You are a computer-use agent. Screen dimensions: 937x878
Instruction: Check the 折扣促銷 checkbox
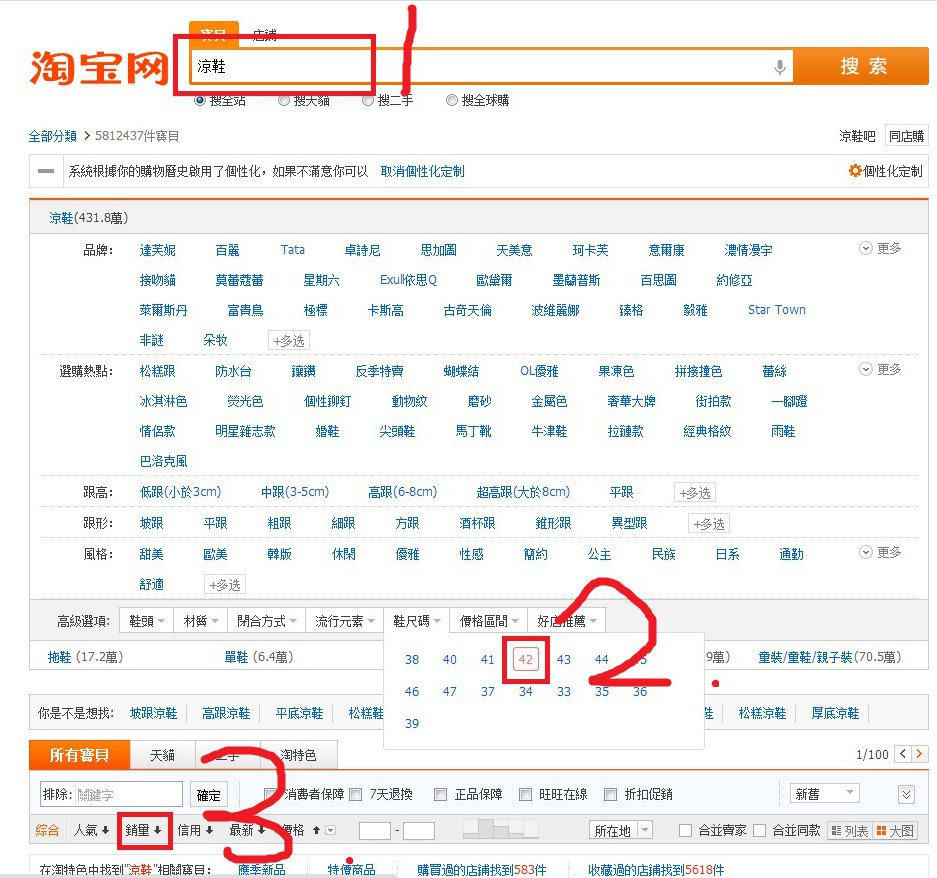pyautogui.click(x=610, y=794)
